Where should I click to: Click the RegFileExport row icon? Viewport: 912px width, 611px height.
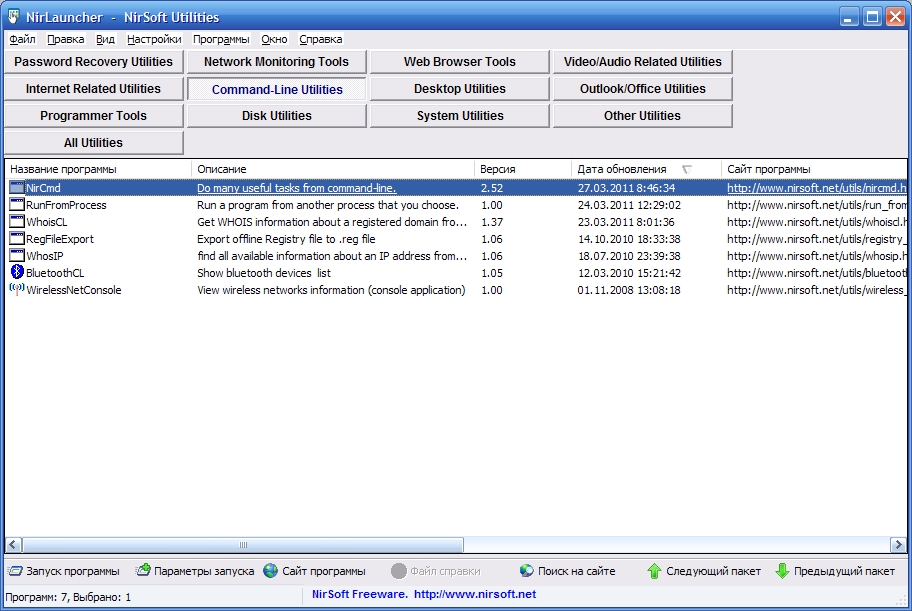[17, 238]
